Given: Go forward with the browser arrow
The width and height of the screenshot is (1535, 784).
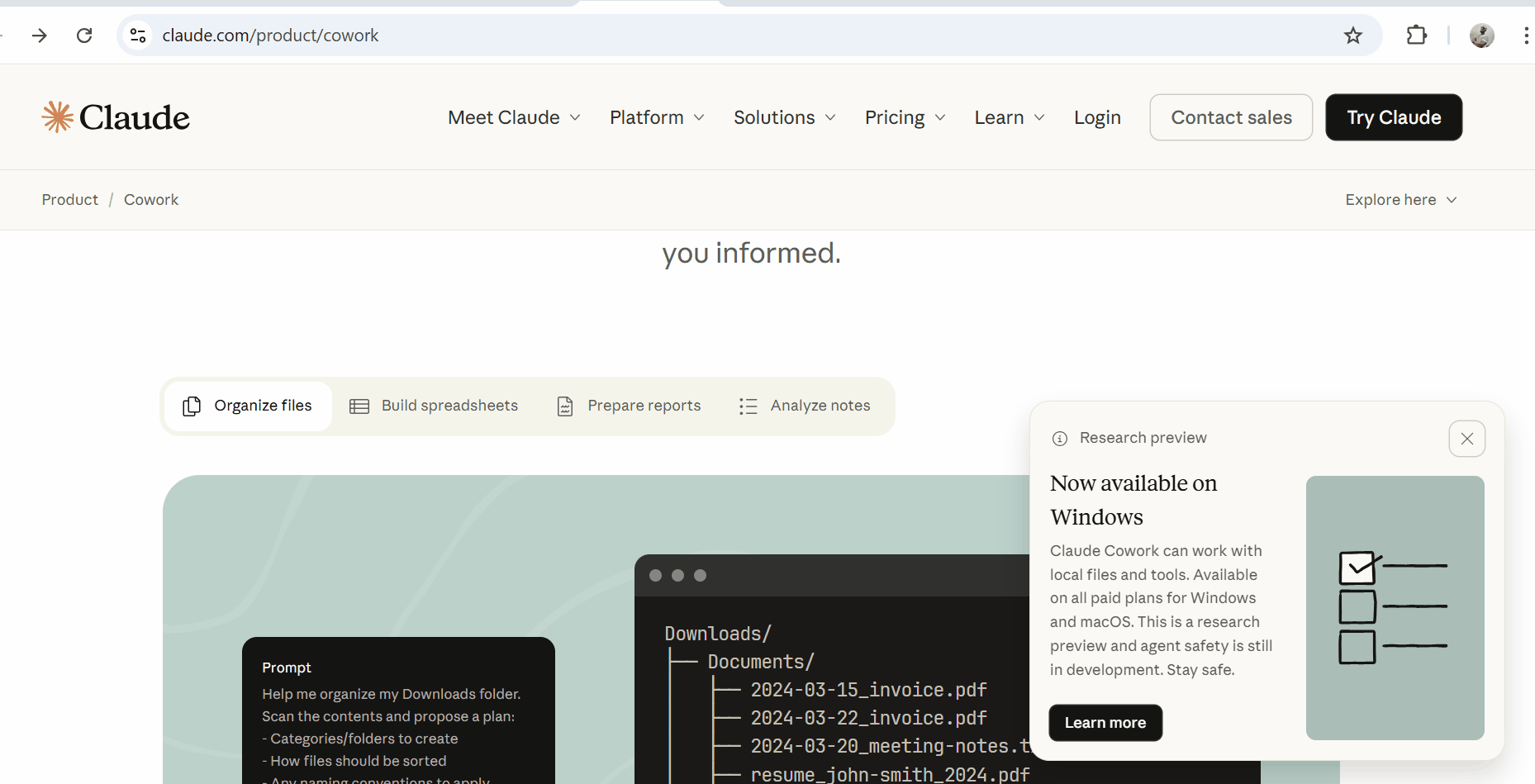Looking at the screenshot, I should point(40,36).
